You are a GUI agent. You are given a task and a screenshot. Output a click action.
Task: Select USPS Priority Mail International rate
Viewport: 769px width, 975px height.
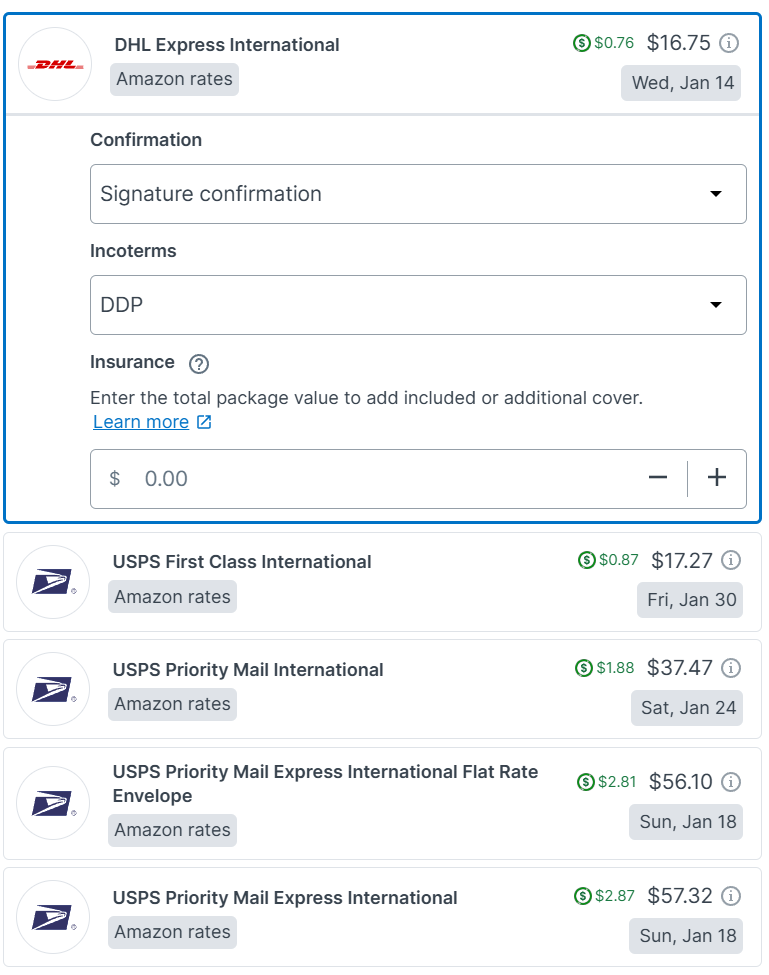click(x=248, y=670)
